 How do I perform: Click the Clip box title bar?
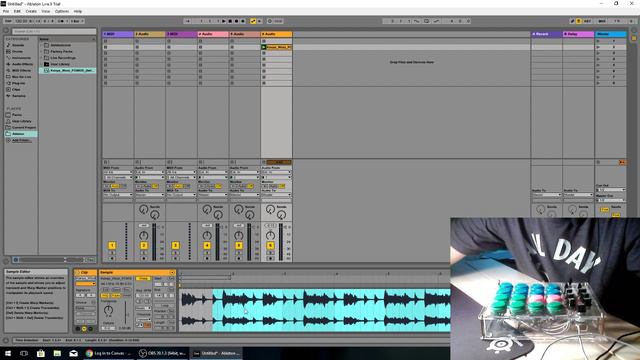coord(85,272)
